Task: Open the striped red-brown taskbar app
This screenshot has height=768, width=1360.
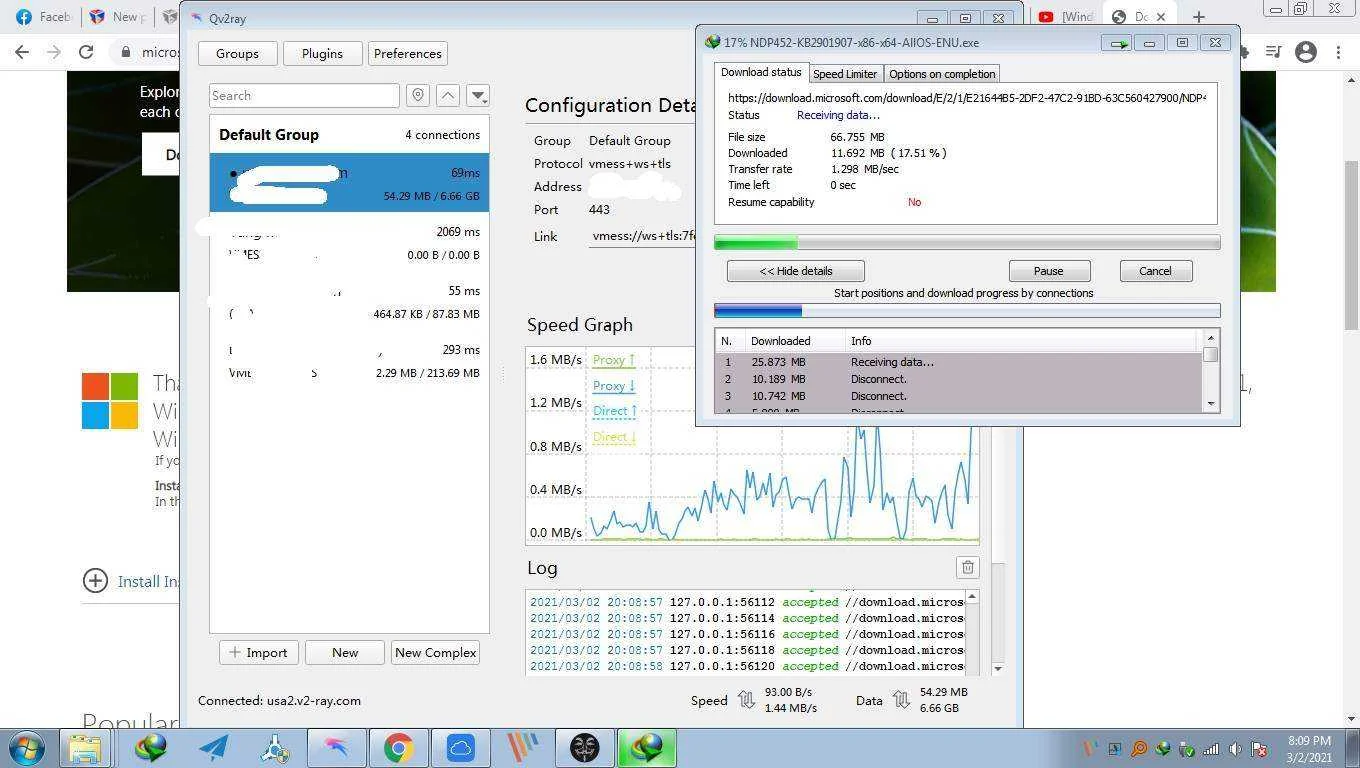Action: [x=522, y=748]
